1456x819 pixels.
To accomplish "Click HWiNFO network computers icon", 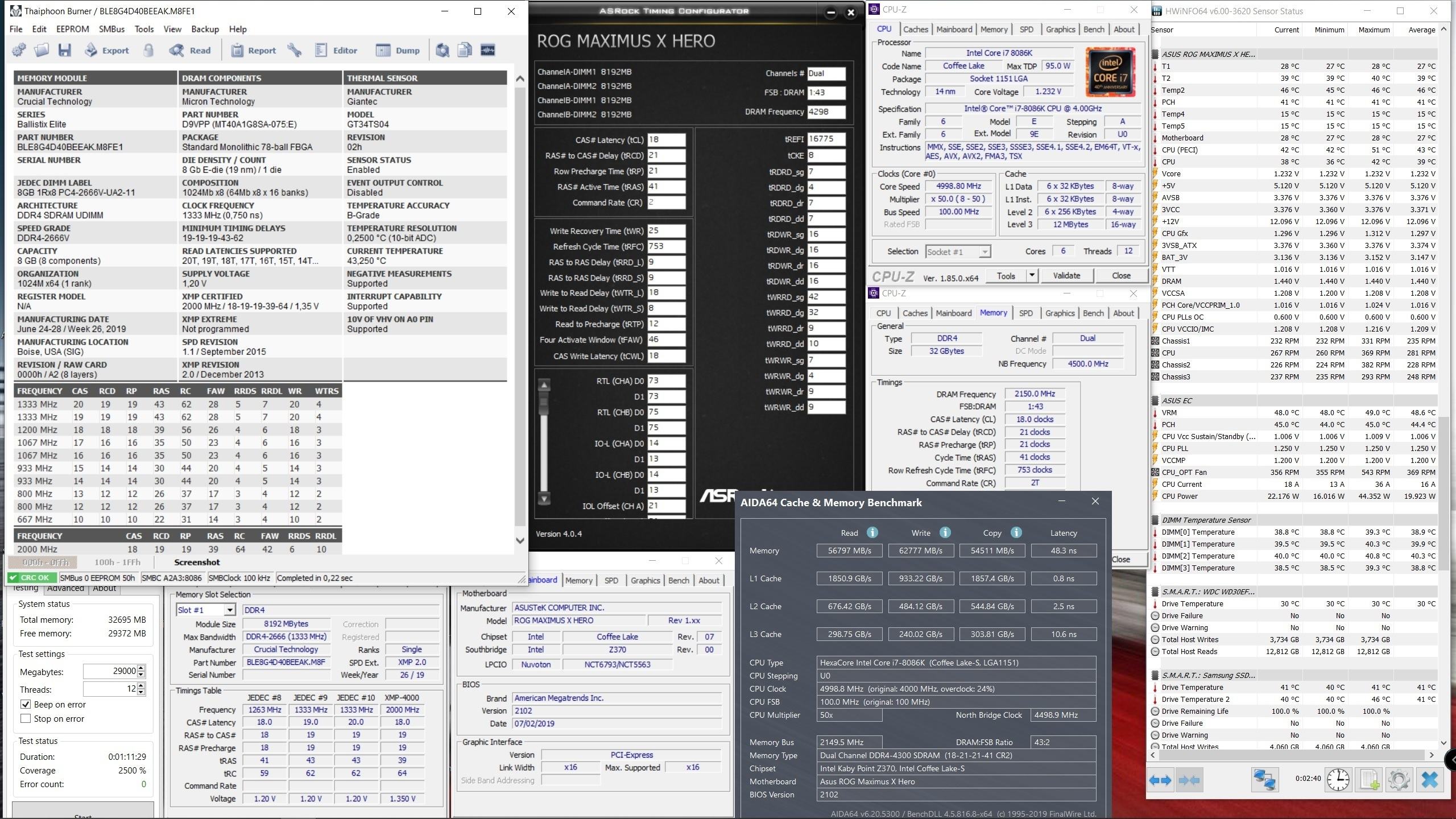I will pyautogui.click(x=1264, y=779).
